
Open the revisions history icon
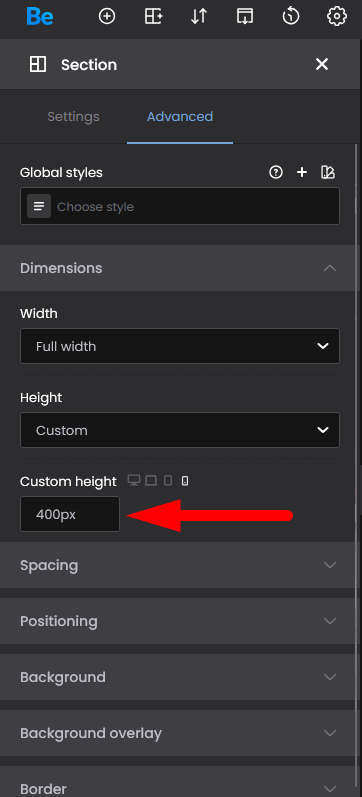click(290, 17)
